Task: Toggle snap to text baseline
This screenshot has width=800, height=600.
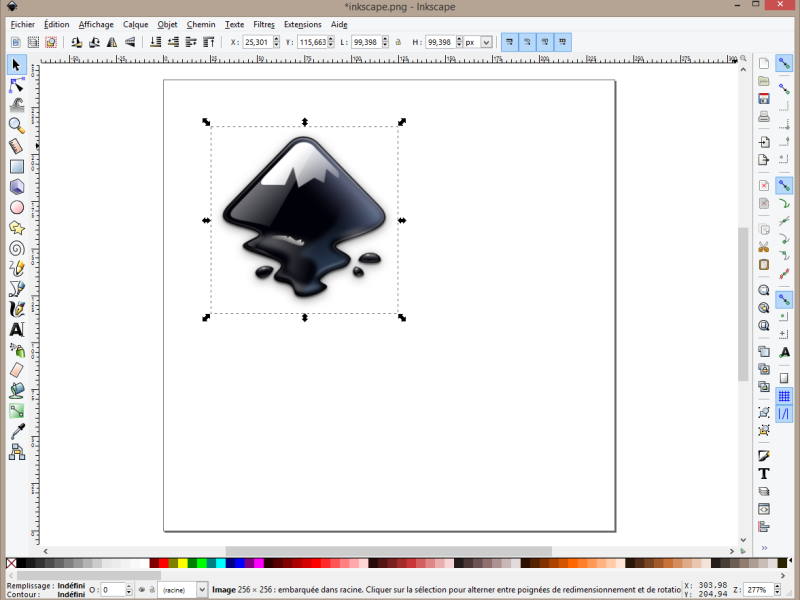Action: click(784, 352)
